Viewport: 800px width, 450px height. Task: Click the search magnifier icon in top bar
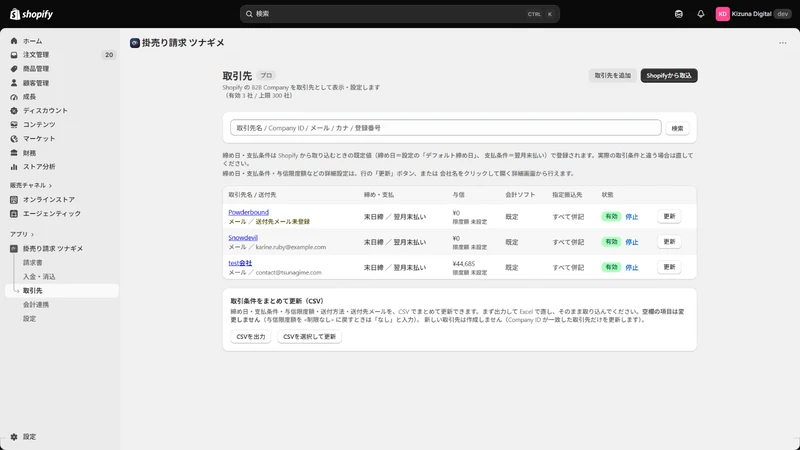coord(249,14)
